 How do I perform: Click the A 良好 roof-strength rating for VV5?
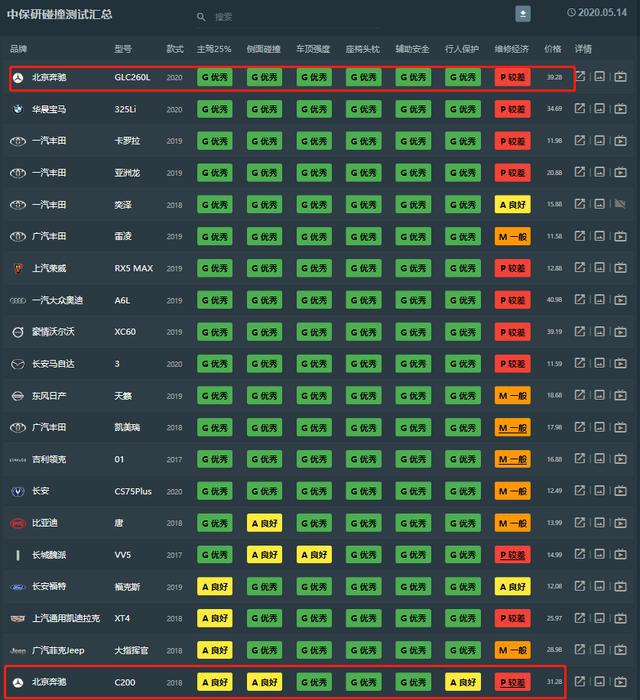pyautogui.click(x=314, y=555)
